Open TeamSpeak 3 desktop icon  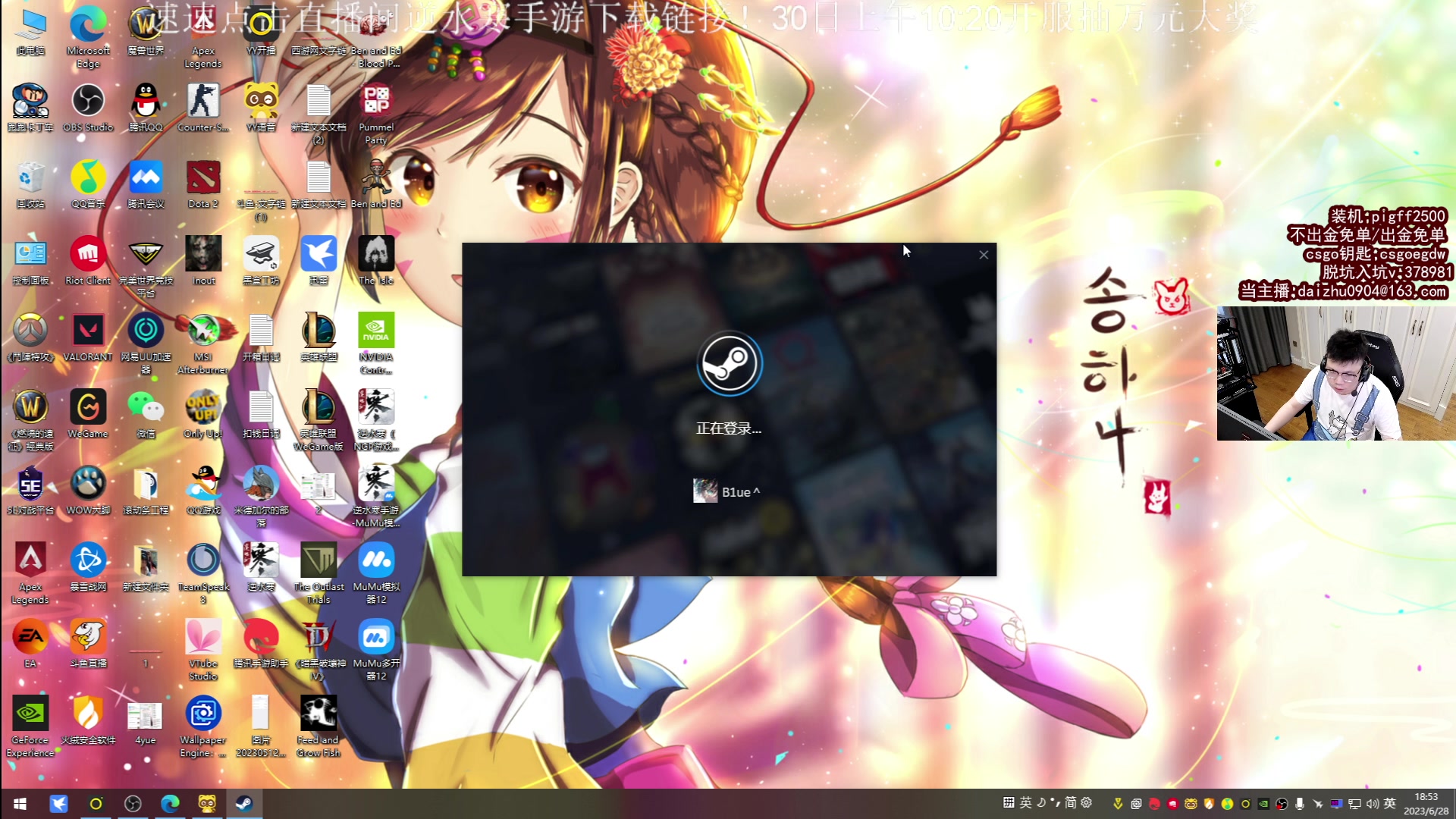click(x=203, y=561)
